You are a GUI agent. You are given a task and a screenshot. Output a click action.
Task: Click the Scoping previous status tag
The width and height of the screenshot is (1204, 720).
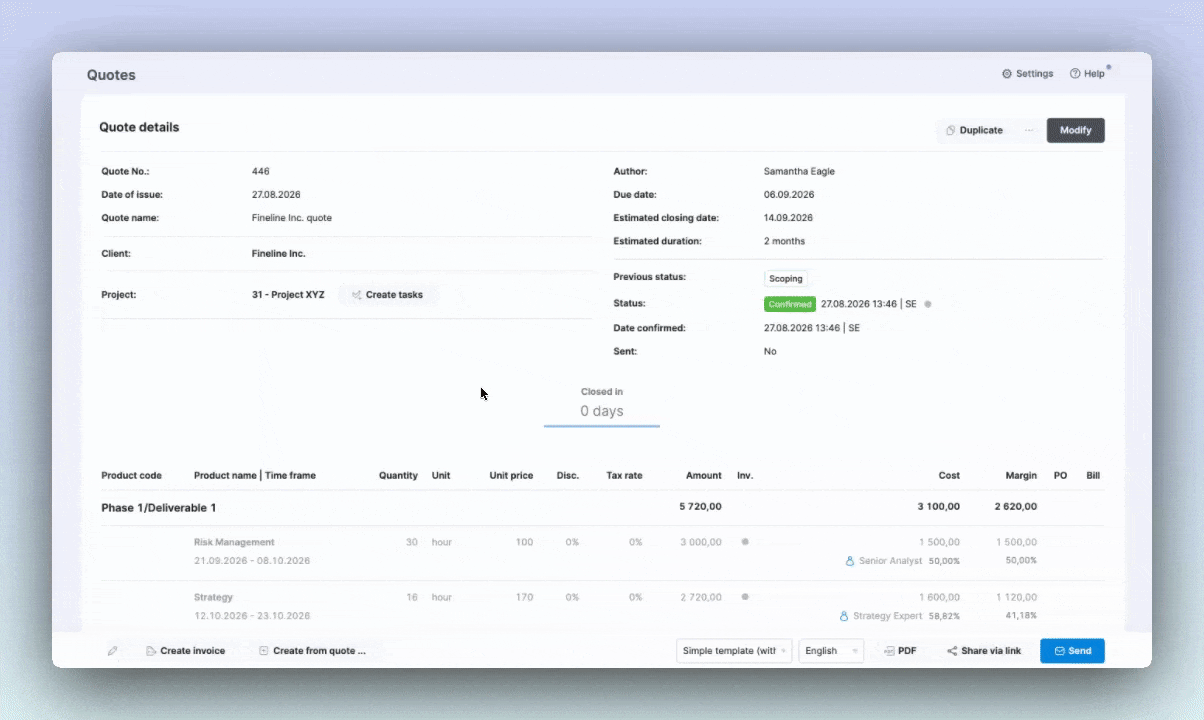(785, 279)
